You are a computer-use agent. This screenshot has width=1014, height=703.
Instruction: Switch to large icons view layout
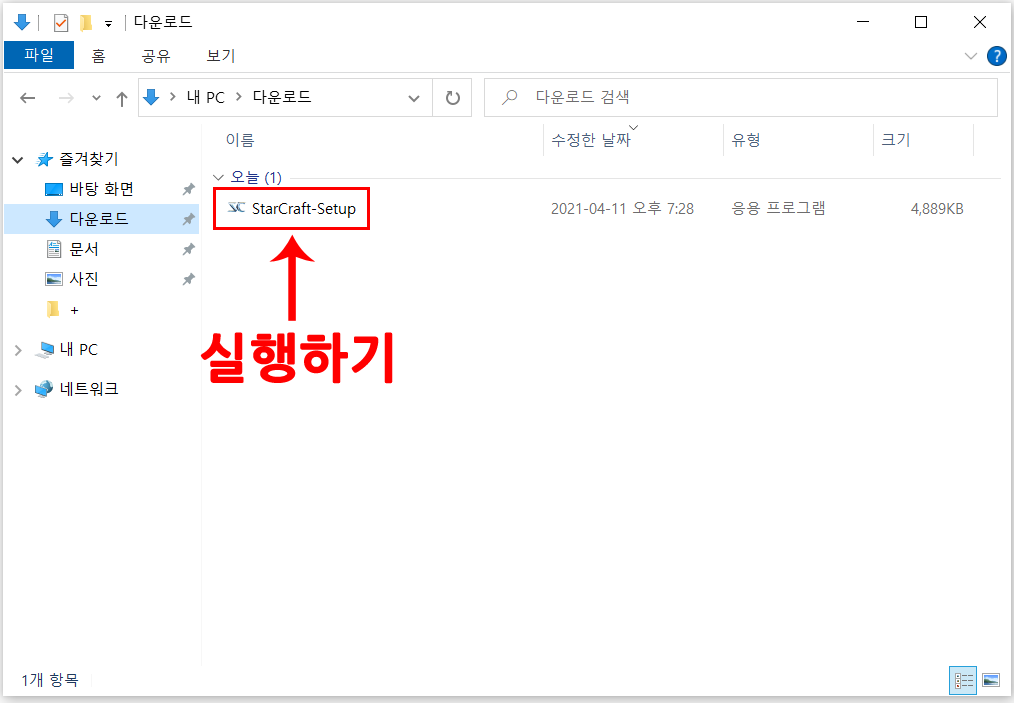coord(991,680)
